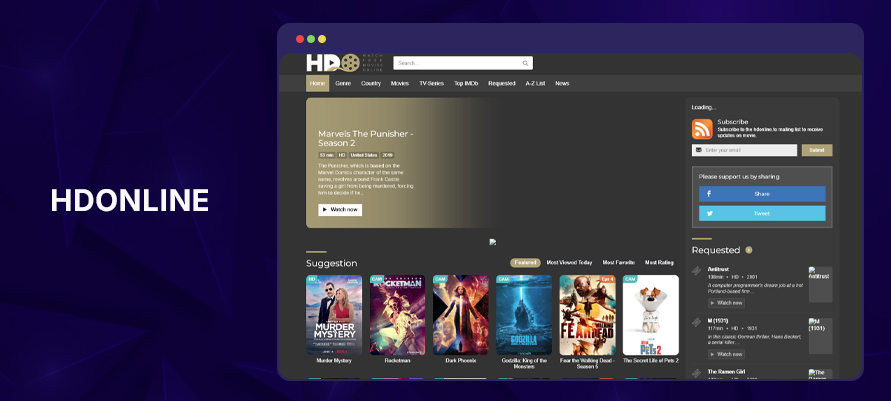Click the Tweet button
The height and width of the screenshot is (401, 891).
click(762, 214)
